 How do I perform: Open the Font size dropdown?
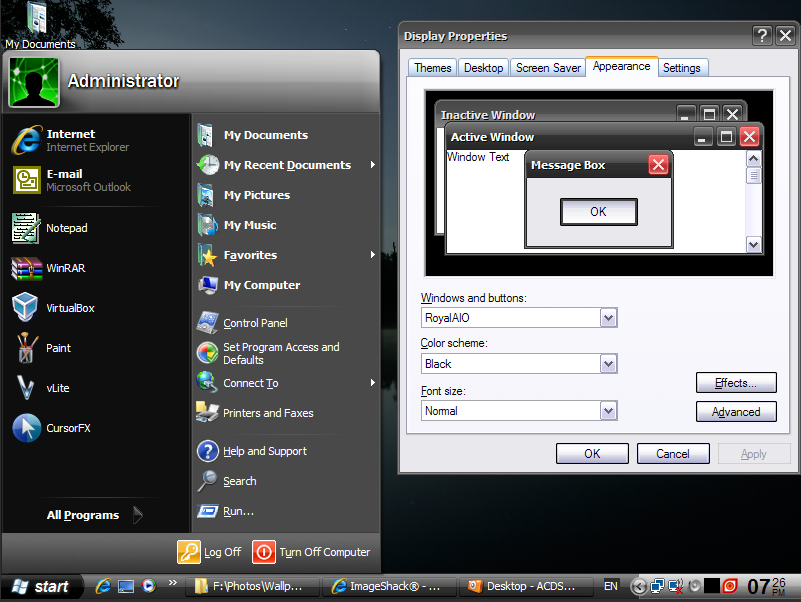608,410
